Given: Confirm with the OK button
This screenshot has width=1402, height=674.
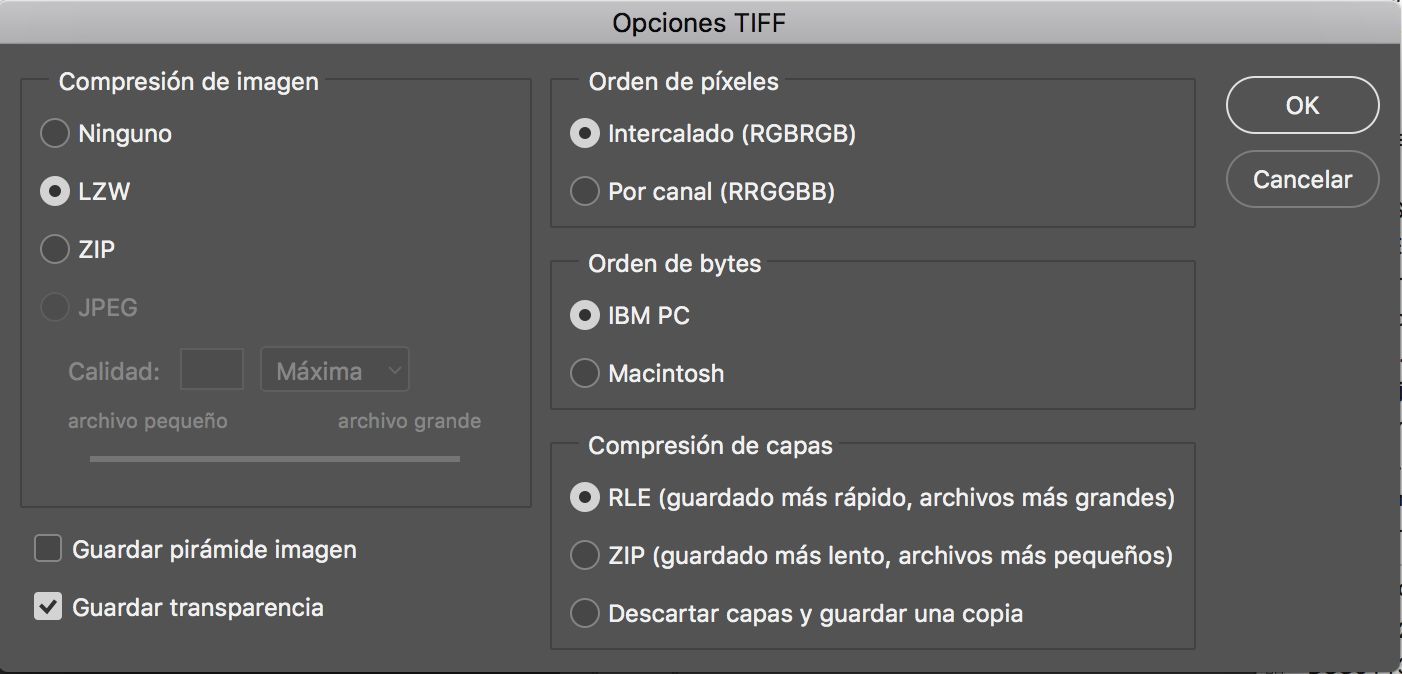Looking at the screenshot, I should coord(1302,105).
